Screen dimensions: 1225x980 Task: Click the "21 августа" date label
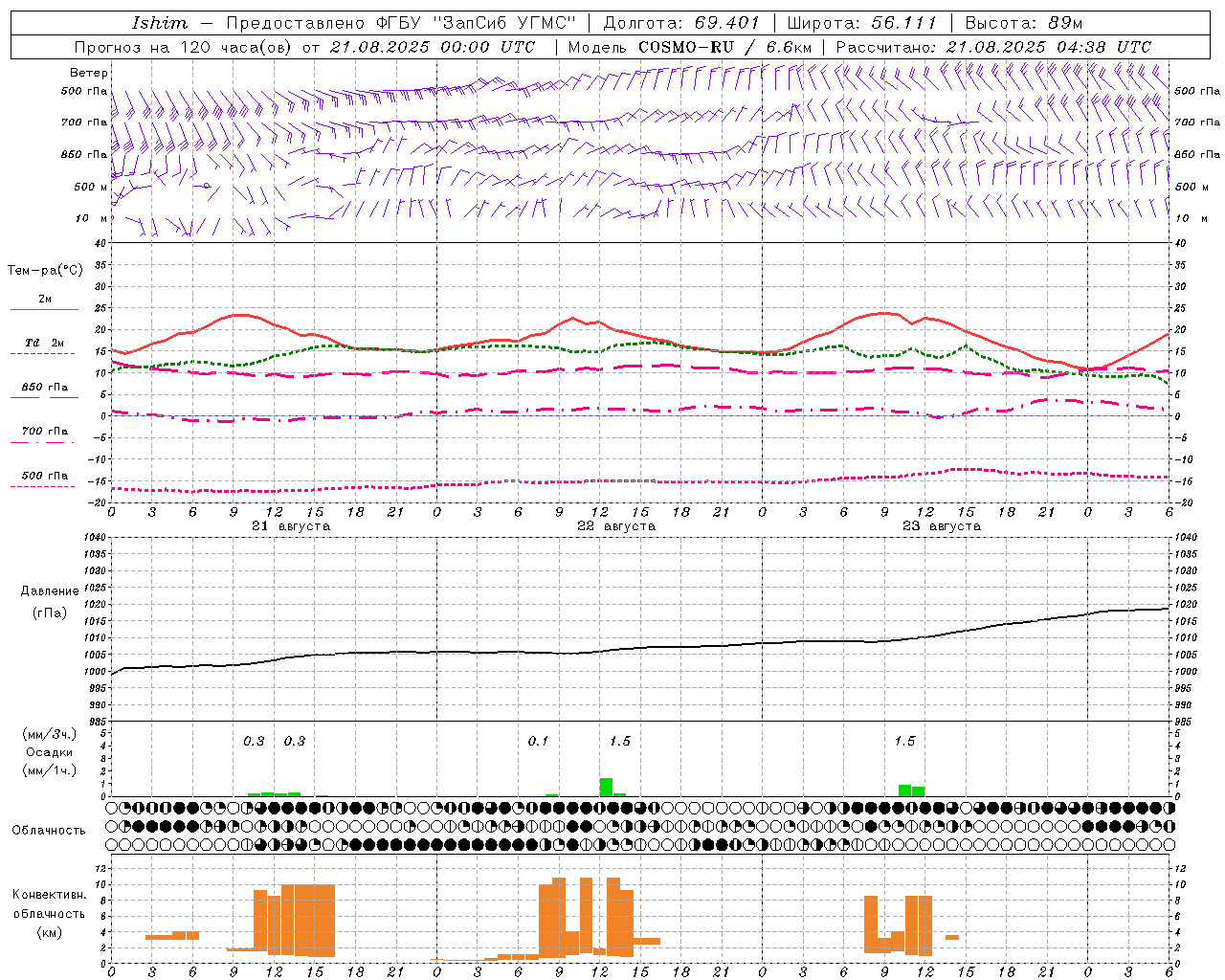pos(291,526)
